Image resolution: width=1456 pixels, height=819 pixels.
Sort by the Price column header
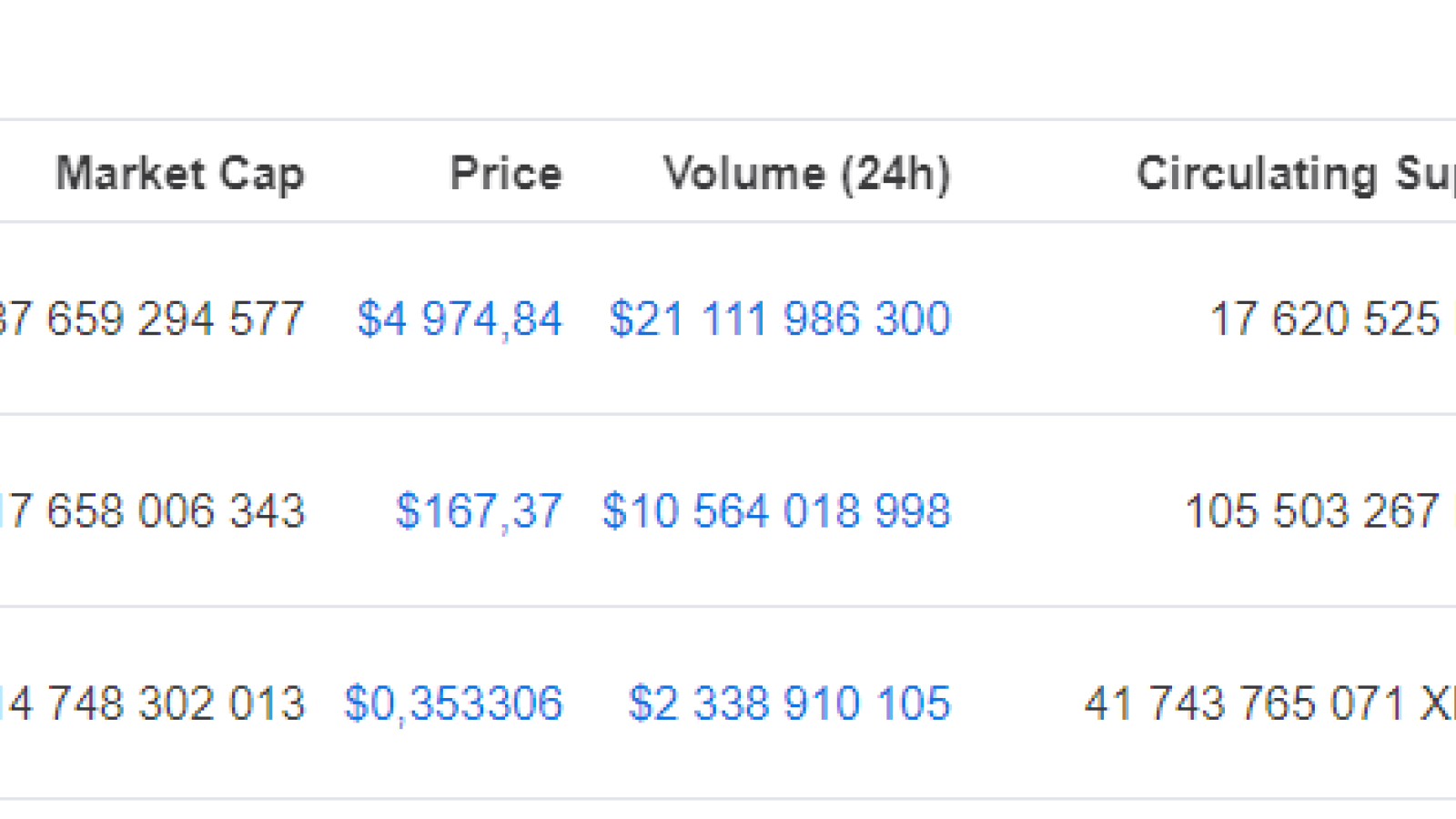pos(507,173)
